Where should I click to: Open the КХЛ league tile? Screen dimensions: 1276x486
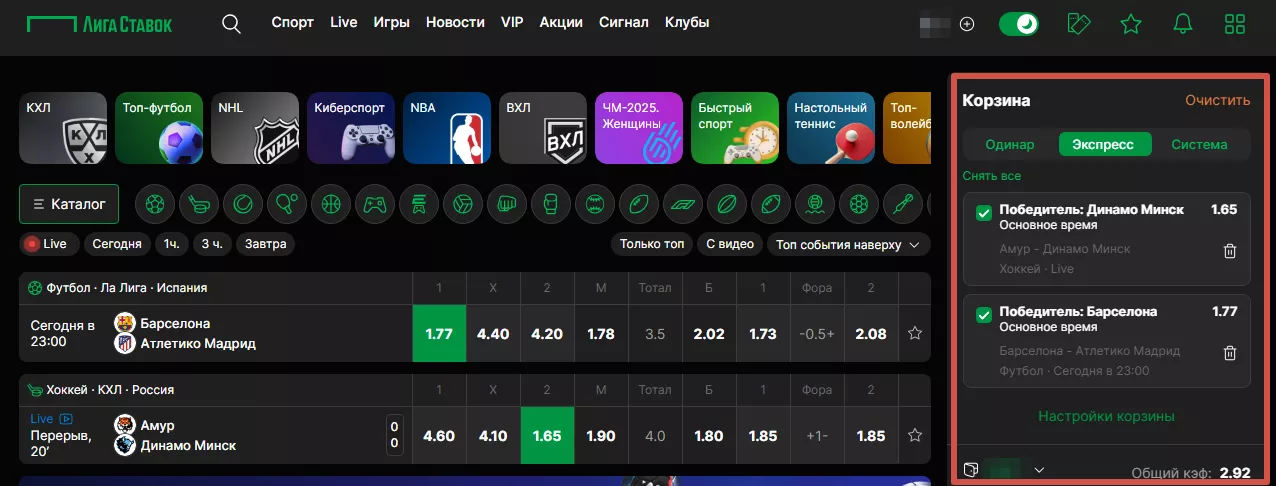tap(63, 128)
